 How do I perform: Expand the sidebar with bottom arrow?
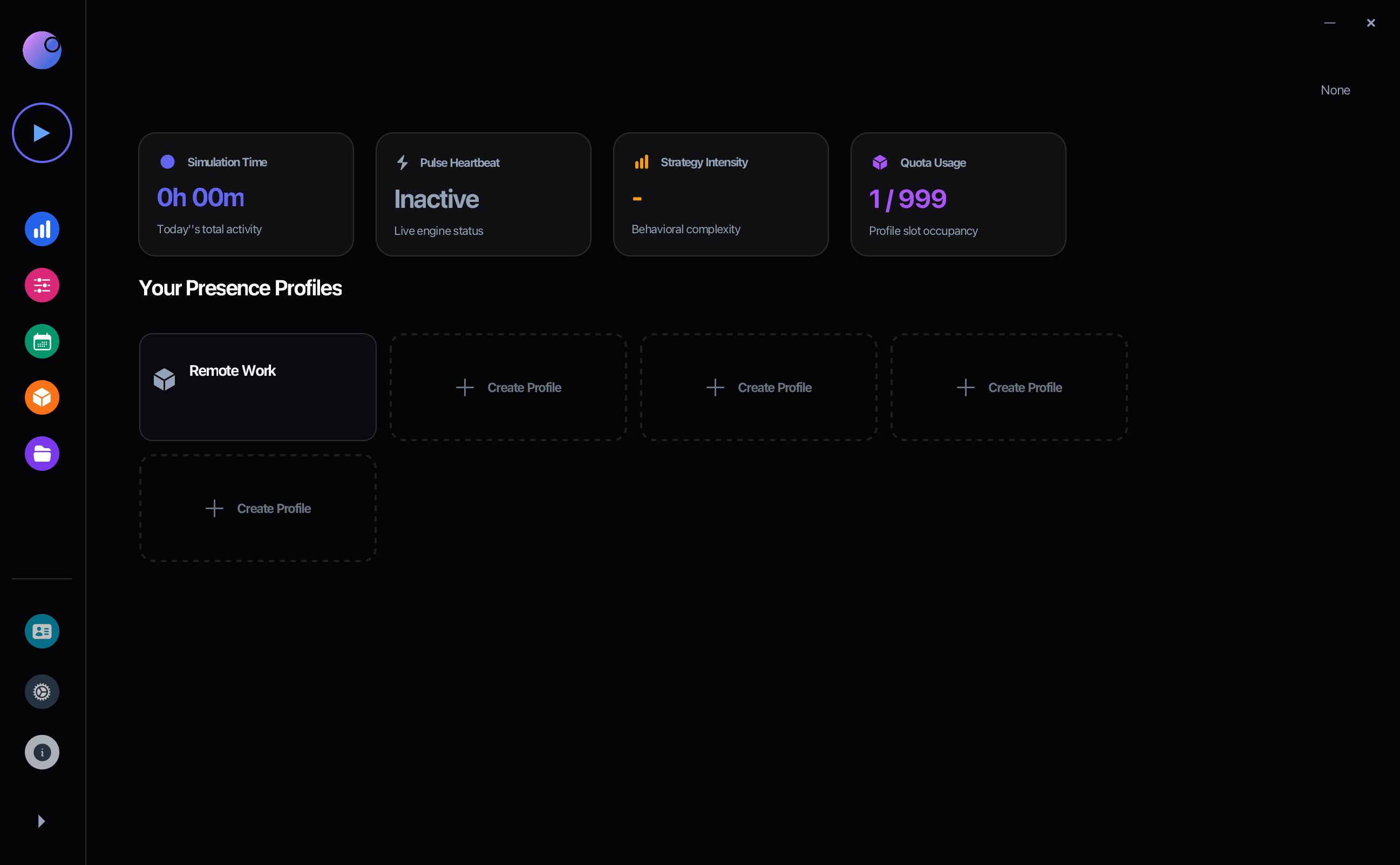pos(41,821)
